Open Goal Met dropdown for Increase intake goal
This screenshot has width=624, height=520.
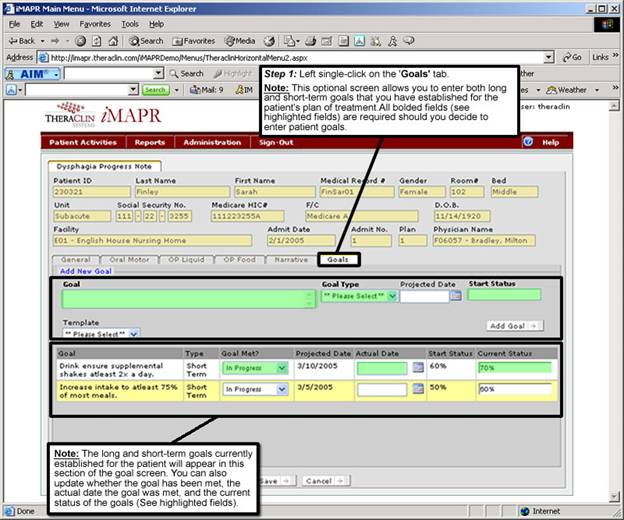(x=255, y=389)
